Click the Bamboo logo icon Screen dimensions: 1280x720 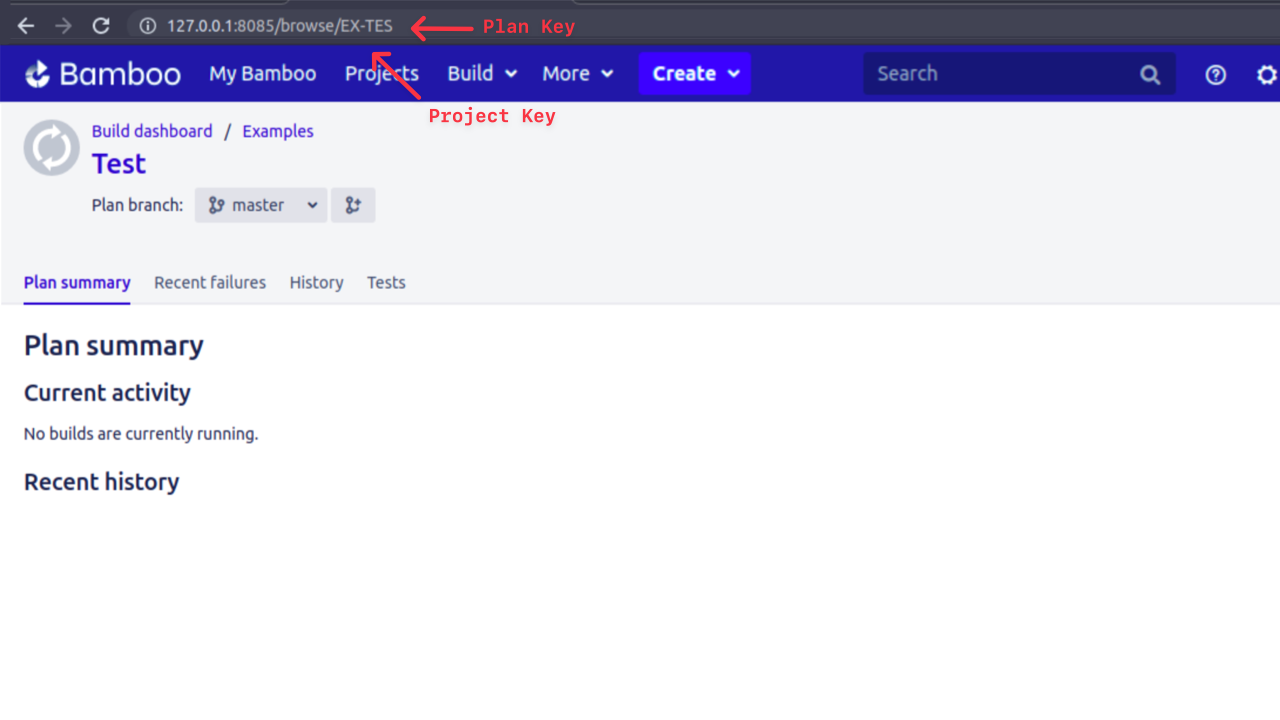coord(37,74)
